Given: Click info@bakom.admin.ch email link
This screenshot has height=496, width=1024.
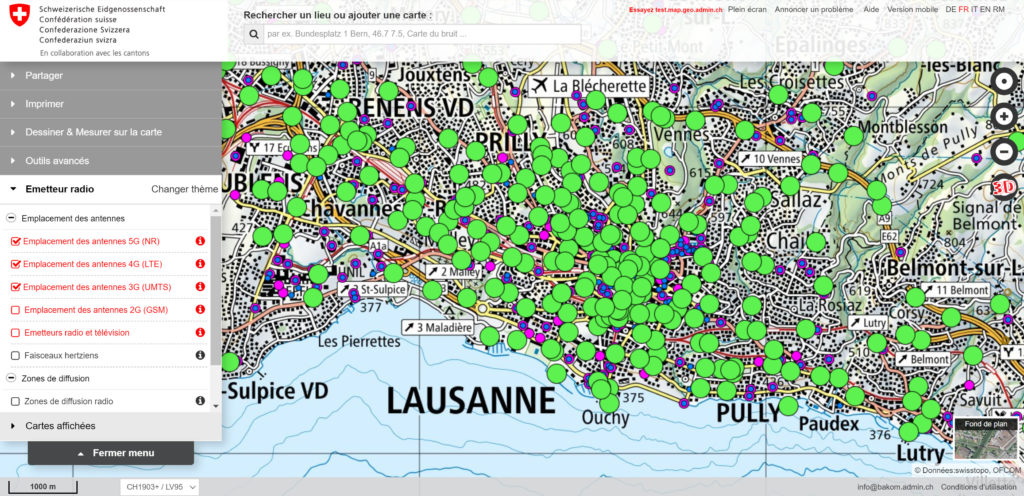Looking at the screenshot, I should pos(895,487).
